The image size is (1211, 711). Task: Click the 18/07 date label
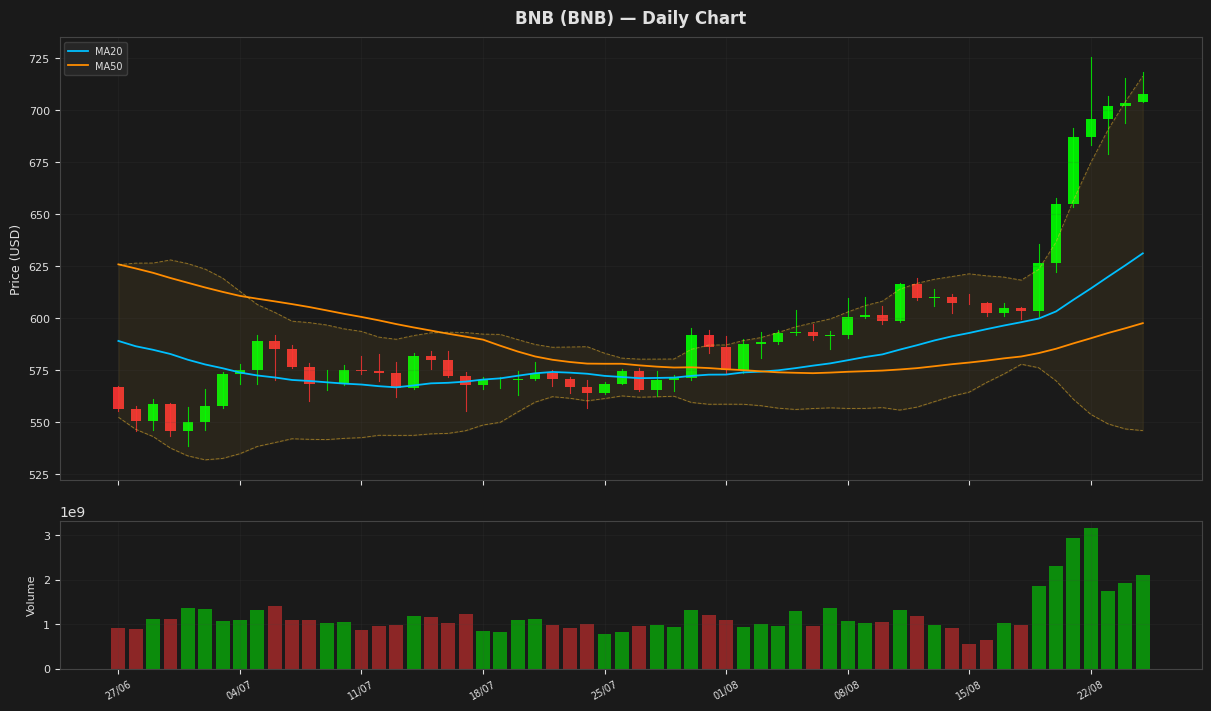[x=483, y=690]
